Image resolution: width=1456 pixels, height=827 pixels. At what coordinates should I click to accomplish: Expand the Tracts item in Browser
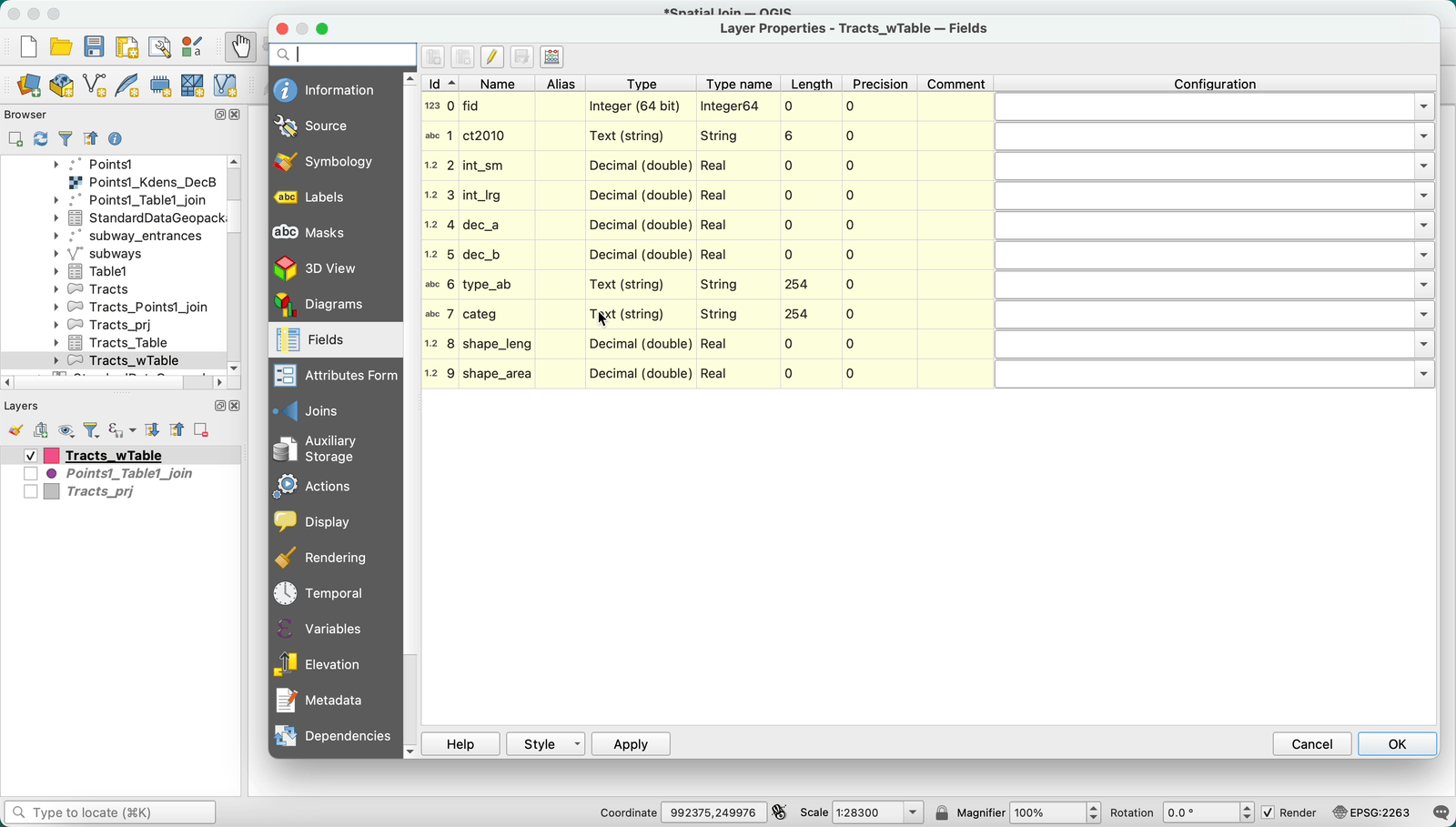click(x=56, y=289)
